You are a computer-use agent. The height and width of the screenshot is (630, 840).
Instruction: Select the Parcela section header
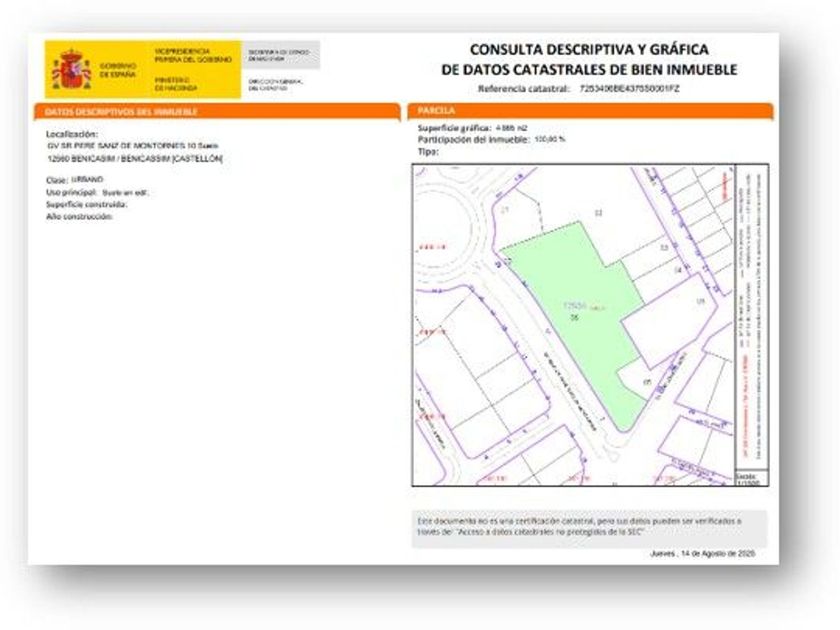pos(437,110)
